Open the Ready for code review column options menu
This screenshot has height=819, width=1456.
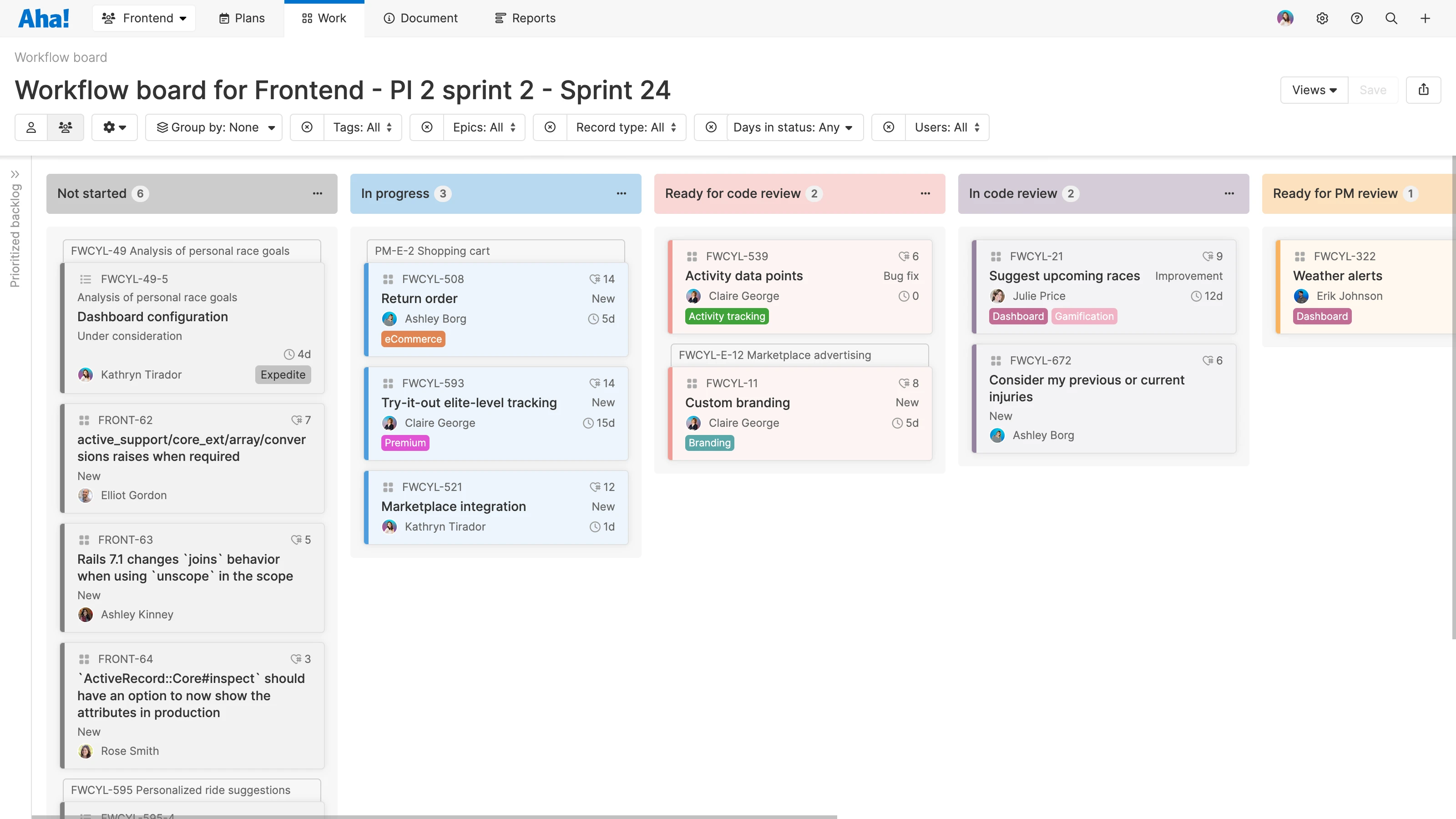925,193
